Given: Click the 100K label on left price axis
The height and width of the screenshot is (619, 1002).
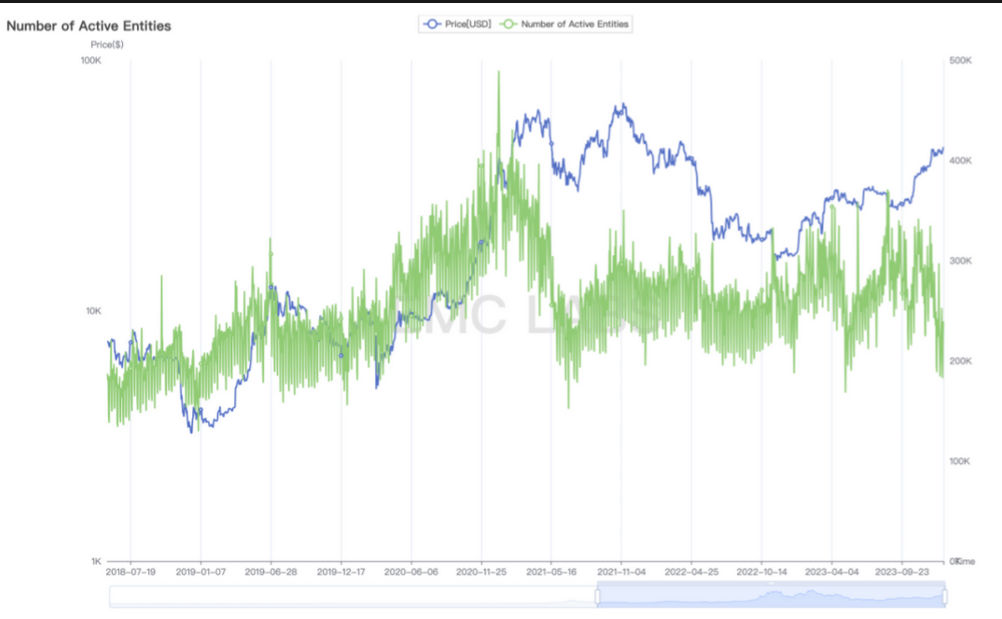Looking at the screenshot, I should coord(90,61).
